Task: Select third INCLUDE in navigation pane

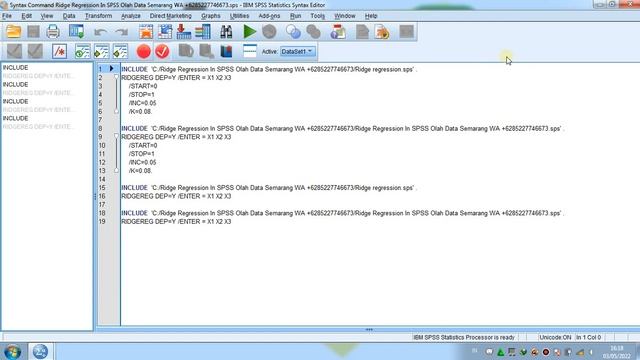Action: tap(16, 101)
